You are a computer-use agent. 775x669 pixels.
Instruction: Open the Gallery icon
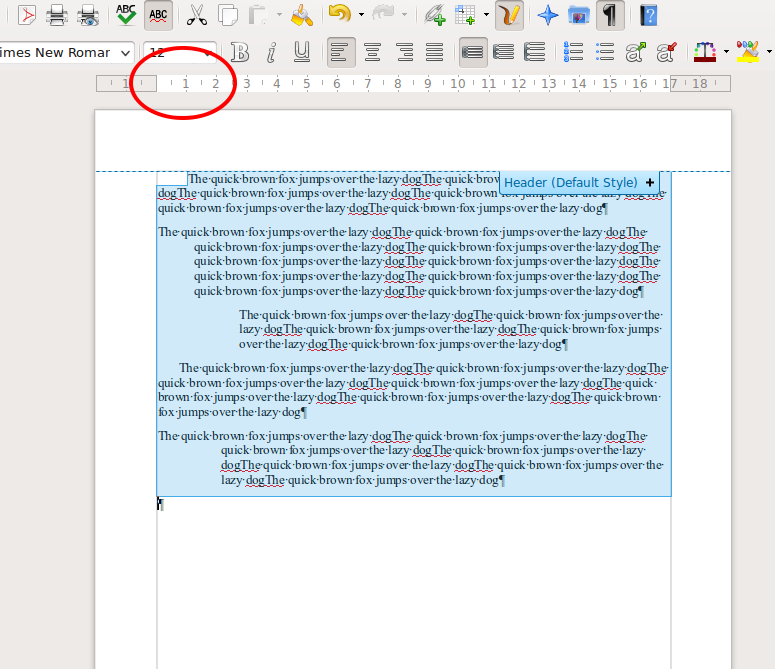578,15
